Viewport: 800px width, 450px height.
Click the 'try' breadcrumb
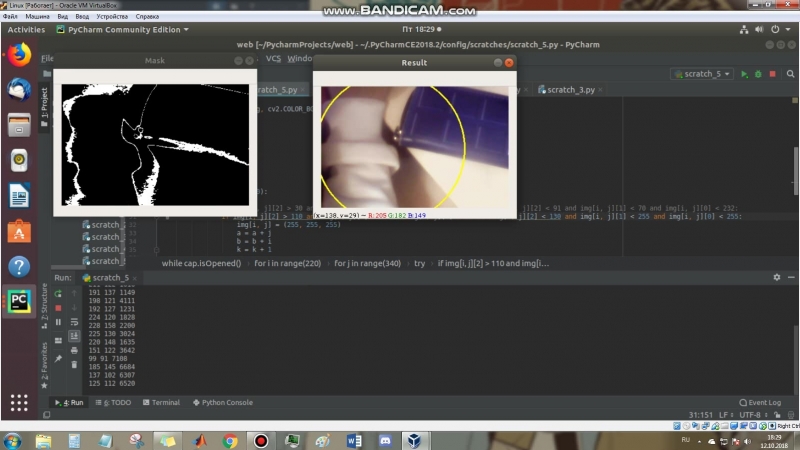(419, 264)
